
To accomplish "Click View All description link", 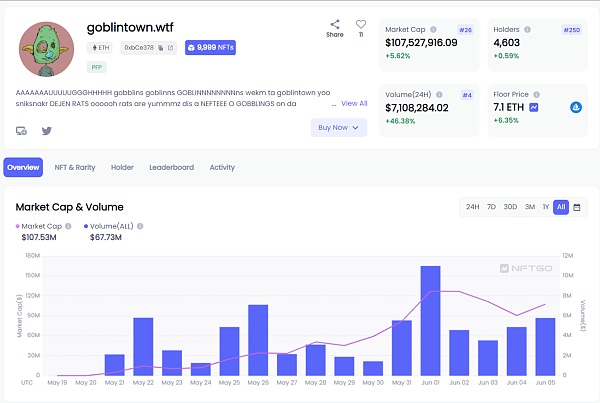I will coord(354,103).
